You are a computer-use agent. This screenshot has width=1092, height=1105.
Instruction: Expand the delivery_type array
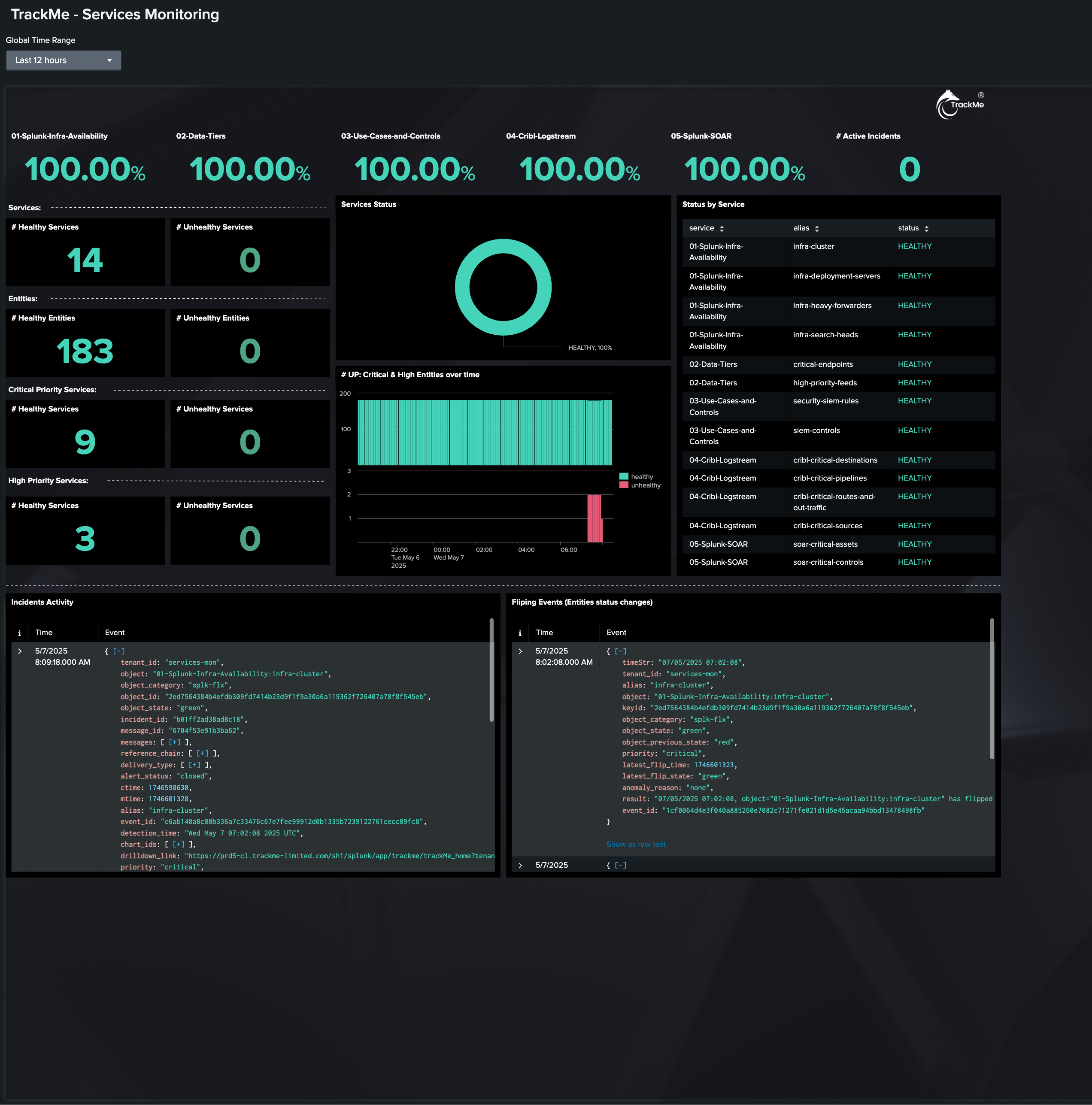(x=194, y=765)
